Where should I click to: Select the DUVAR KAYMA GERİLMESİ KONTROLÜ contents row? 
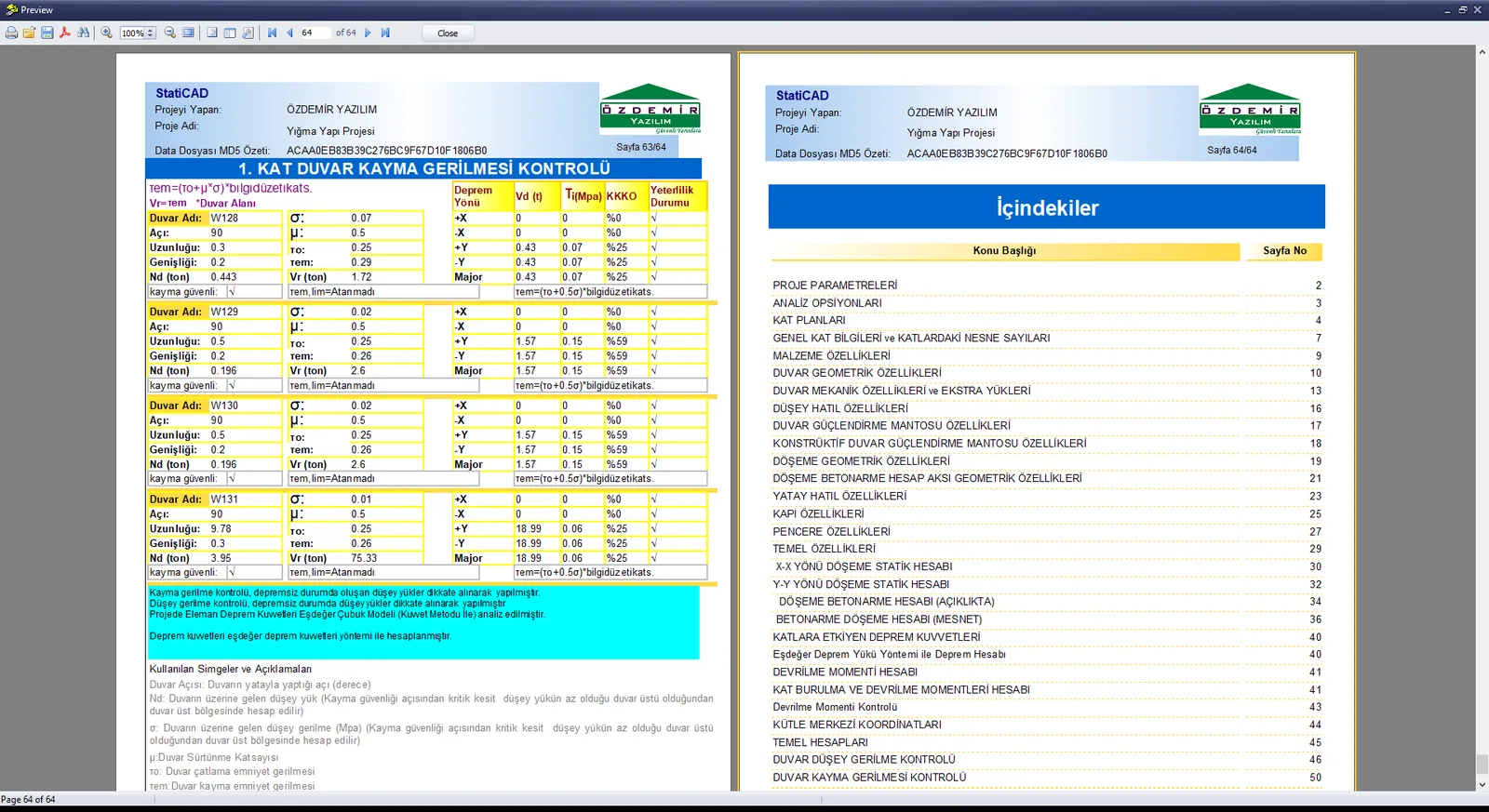1047,778
